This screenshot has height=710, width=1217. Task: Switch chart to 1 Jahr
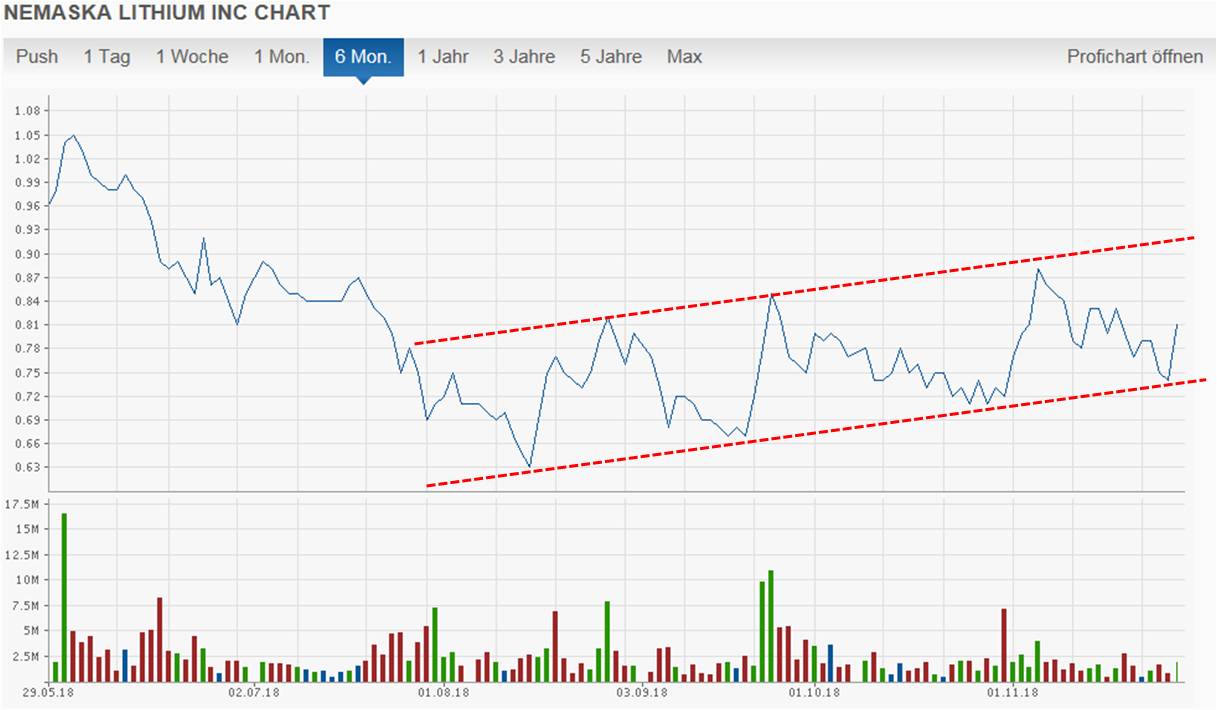tap(443, 57)
